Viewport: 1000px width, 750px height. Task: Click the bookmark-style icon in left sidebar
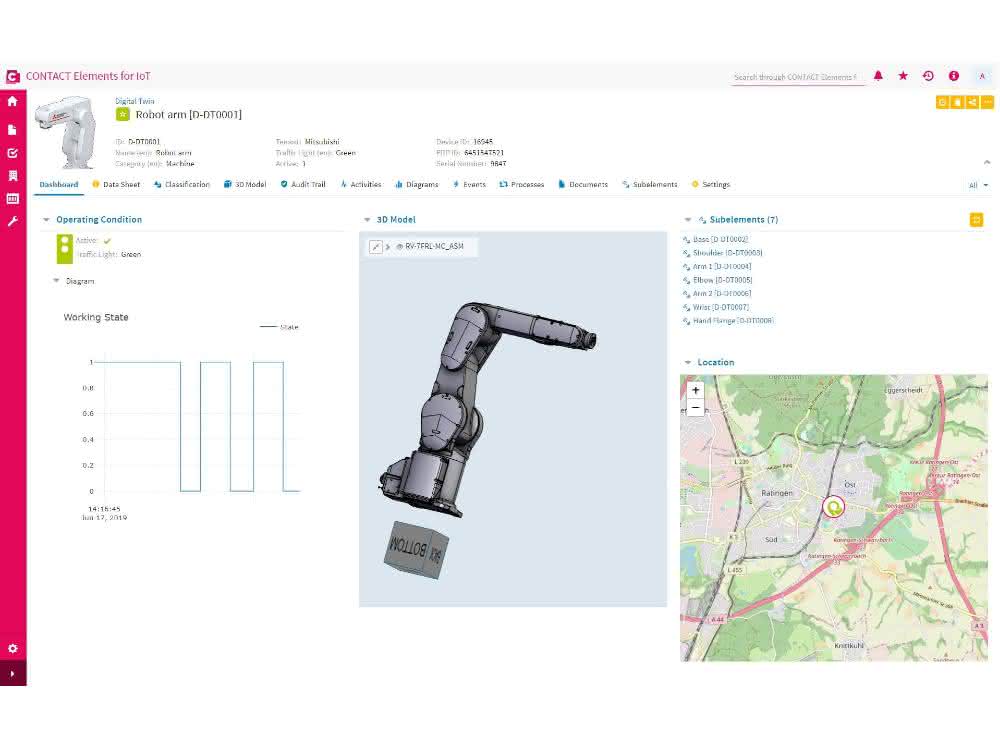[12, 175]
